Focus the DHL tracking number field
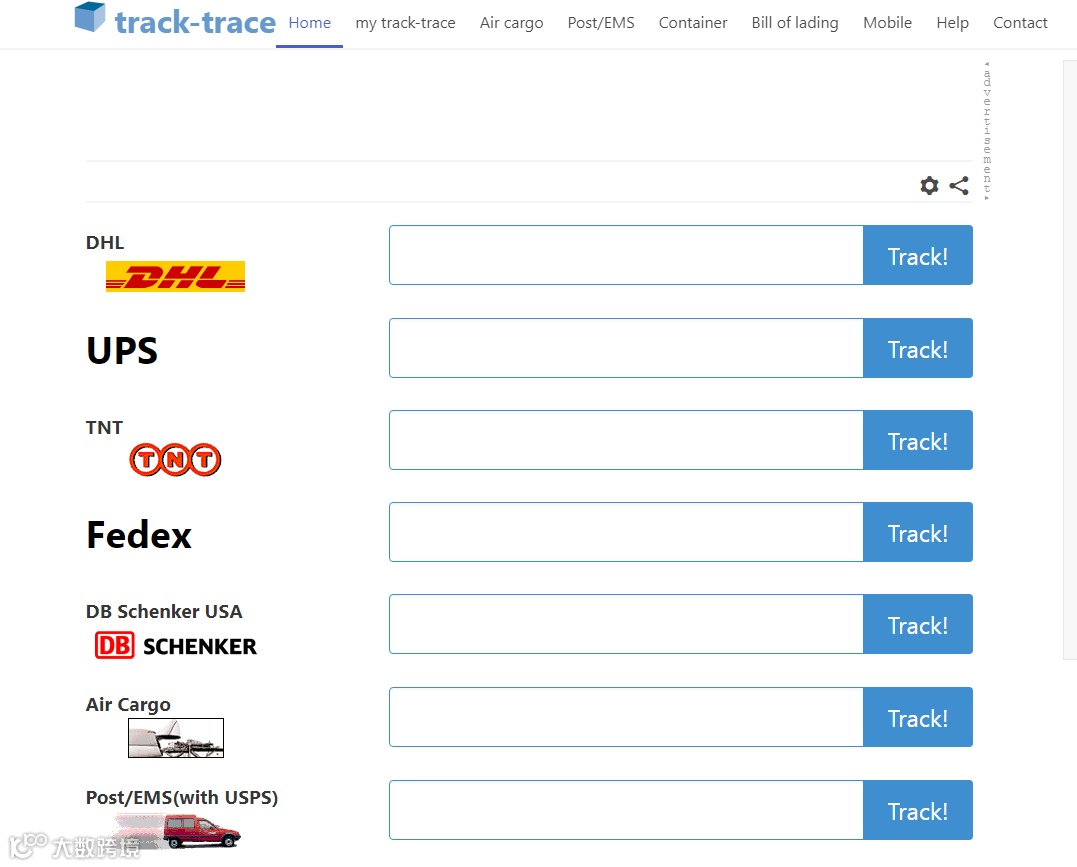Screen dimensions: 1077x867 click(x=626, y=255)
